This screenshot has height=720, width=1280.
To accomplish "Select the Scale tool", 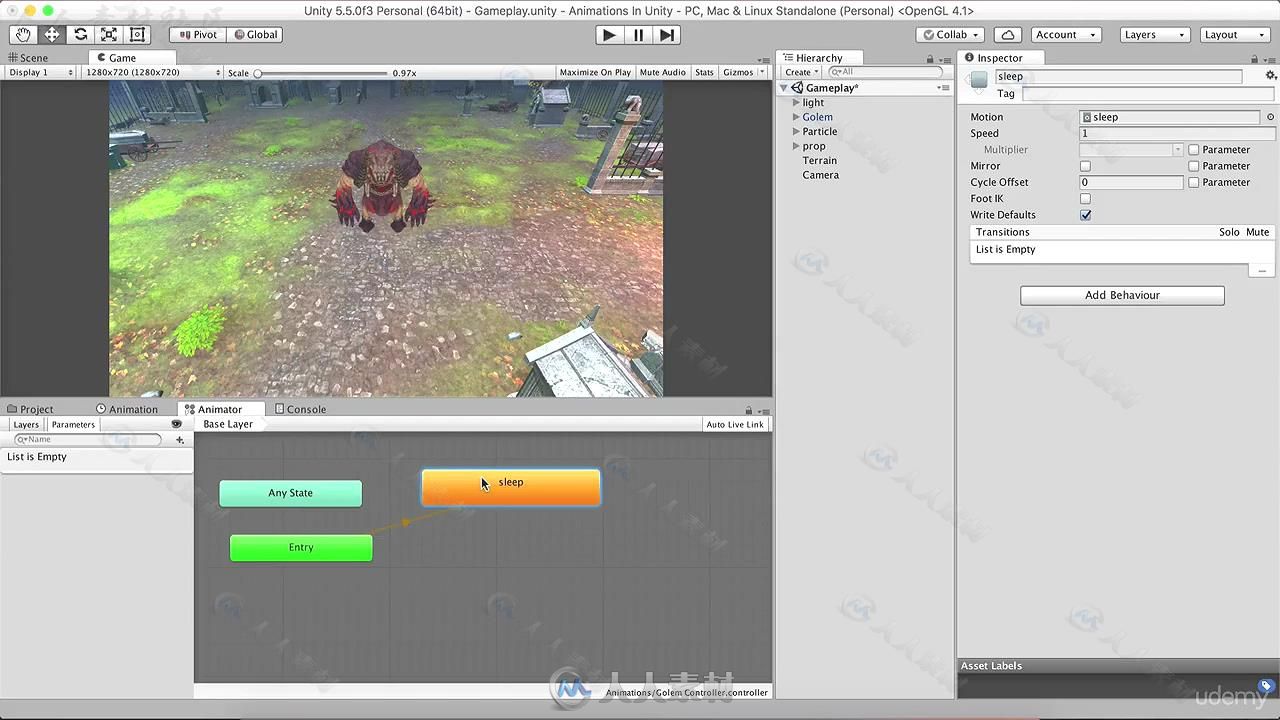I will coord(109,34).
